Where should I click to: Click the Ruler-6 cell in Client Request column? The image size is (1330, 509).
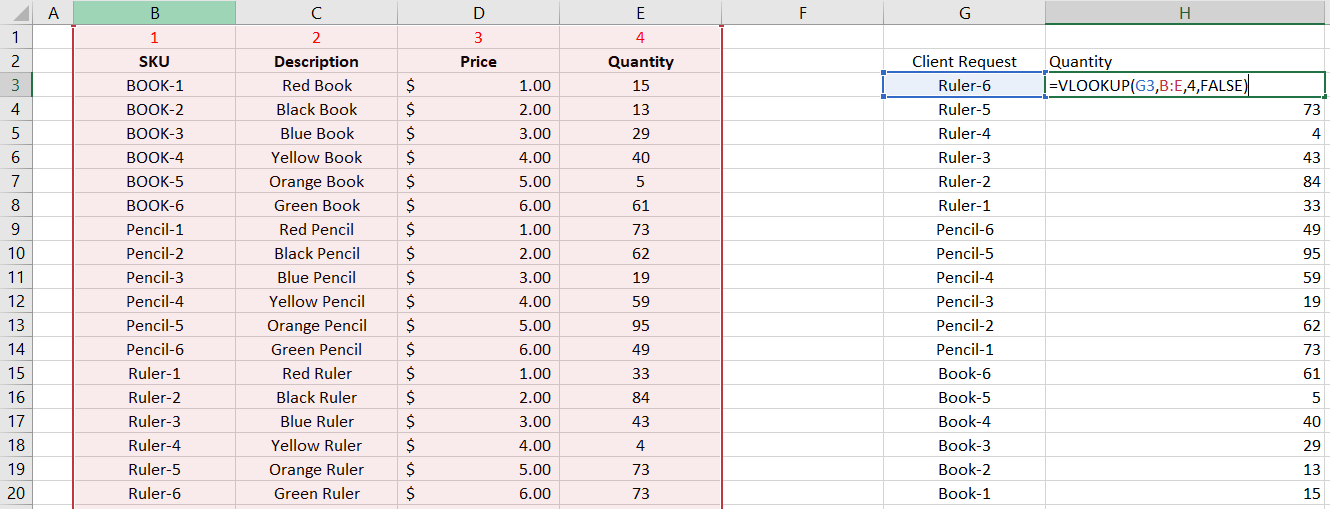point(965,86)
